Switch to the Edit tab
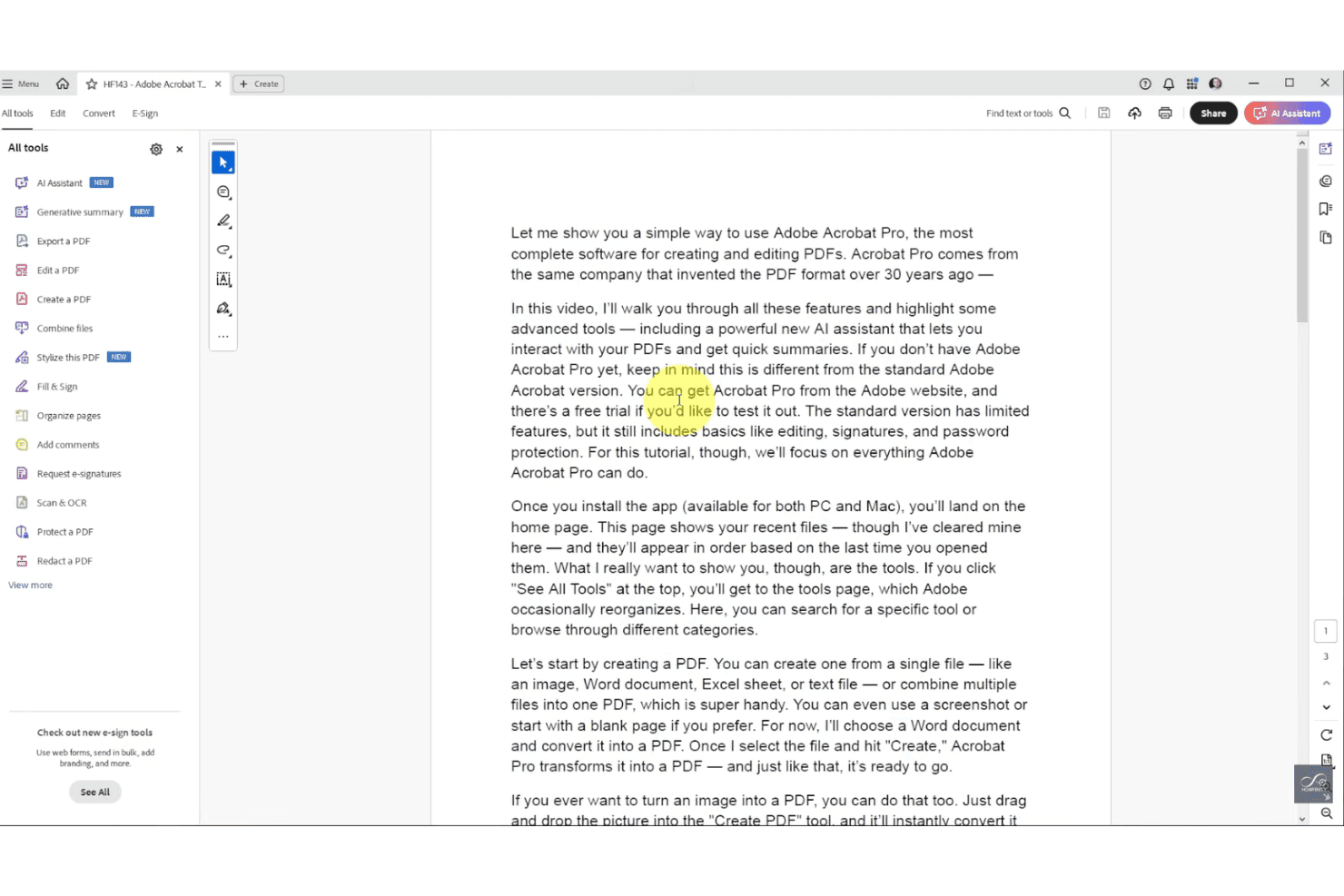The height and width of the screenshot is (896, 1344). (x=58, y=113)
